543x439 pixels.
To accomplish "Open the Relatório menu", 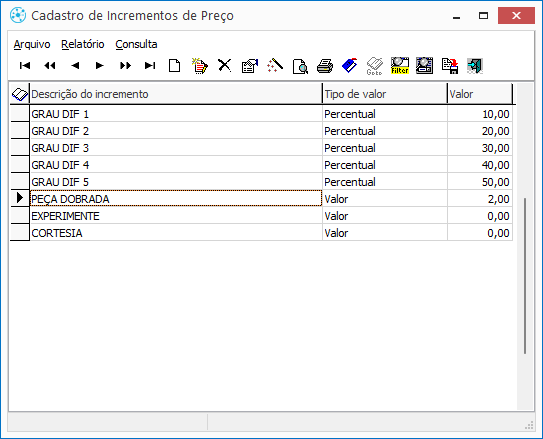I will tap(83, 44).
